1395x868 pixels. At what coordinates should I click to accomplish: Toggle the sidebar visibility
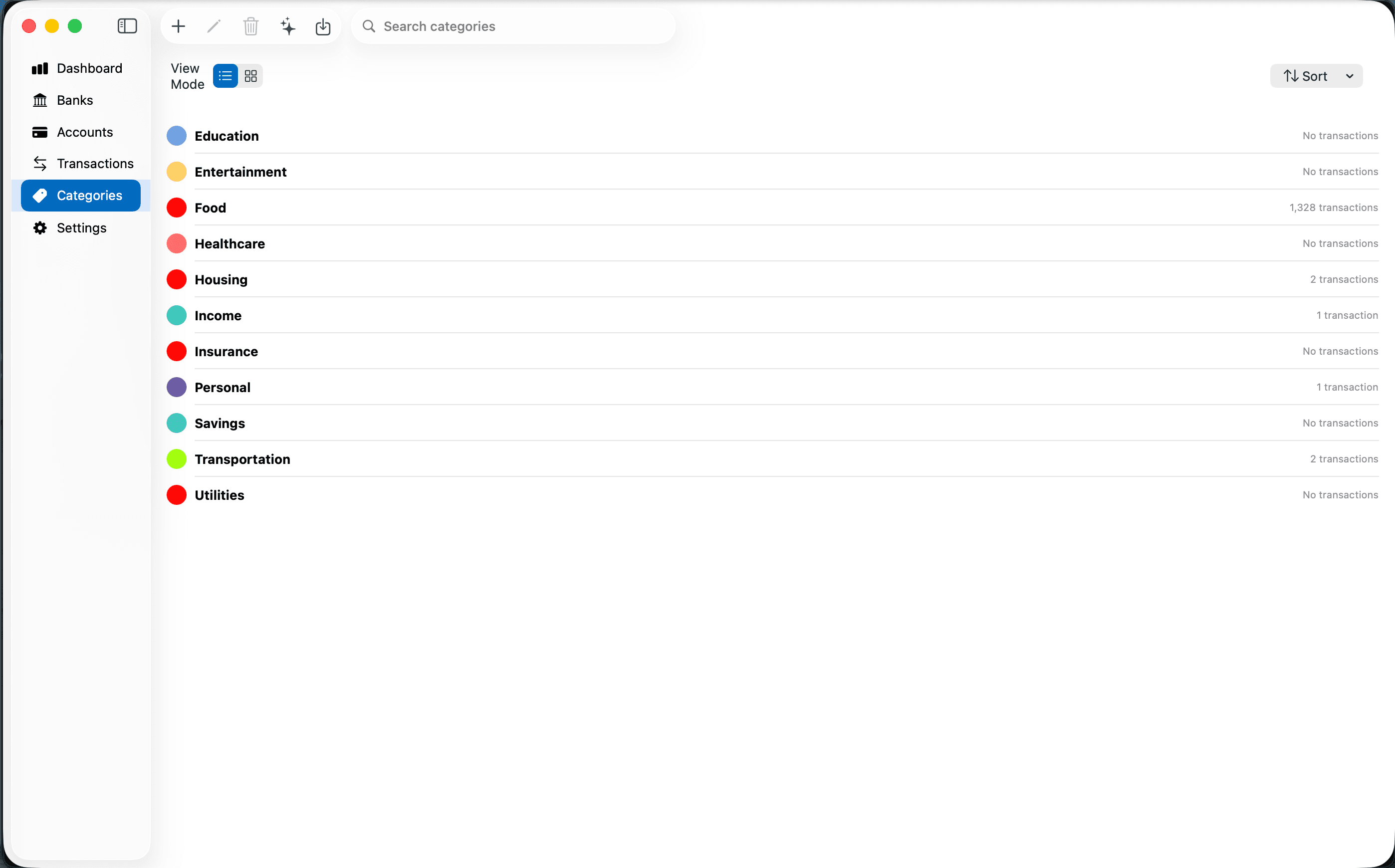[126, 26]
